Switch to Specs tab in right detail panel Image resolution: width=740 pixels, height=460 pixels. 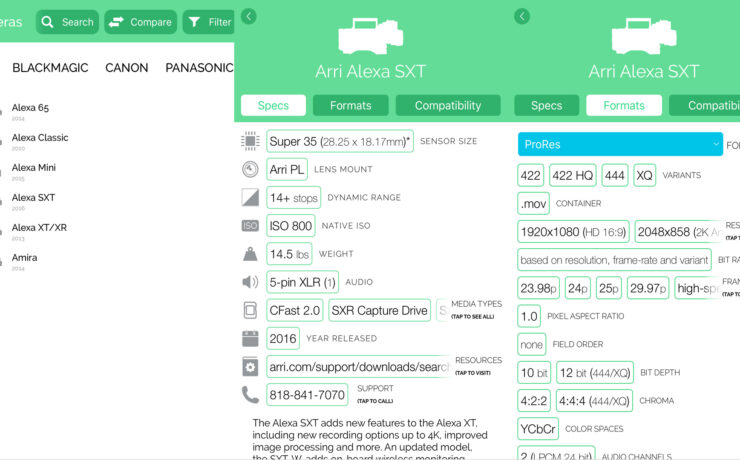pos(547,105)
